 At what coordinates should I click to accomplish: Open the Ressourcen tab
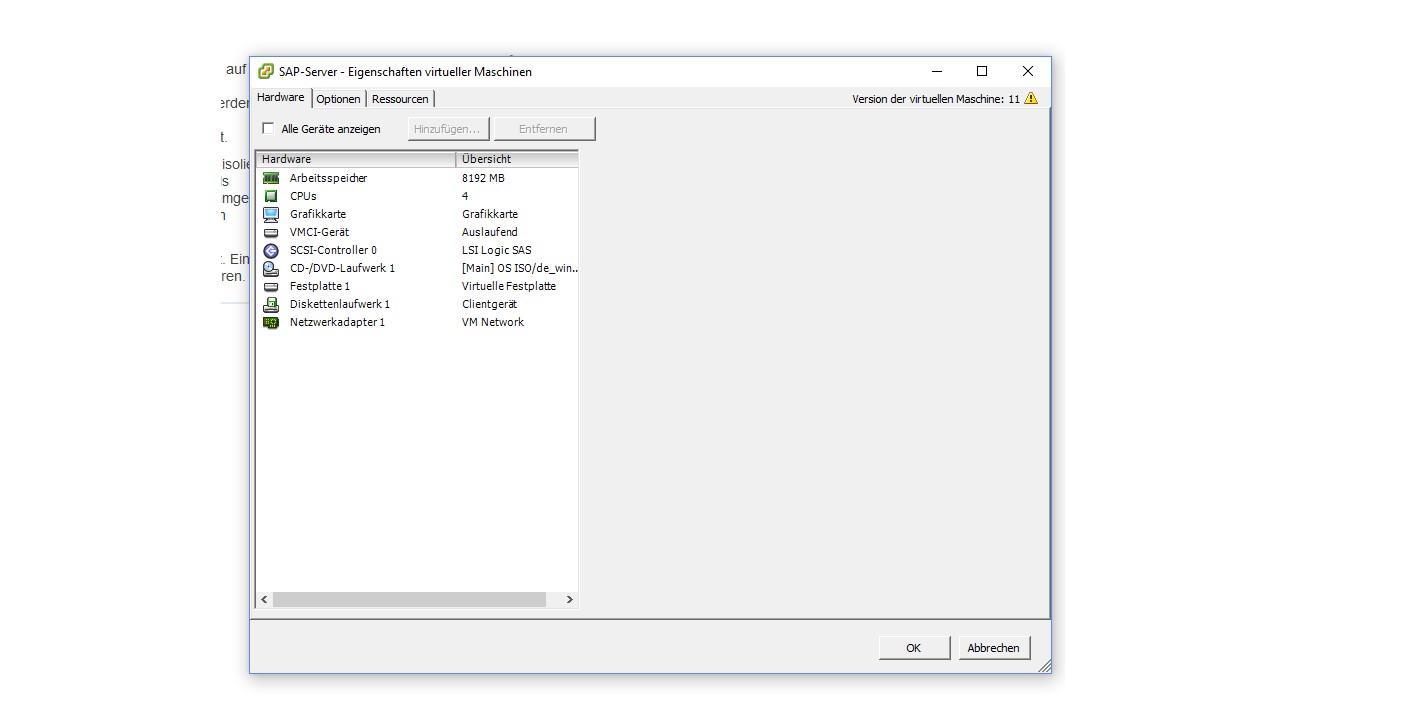point(400,99)
